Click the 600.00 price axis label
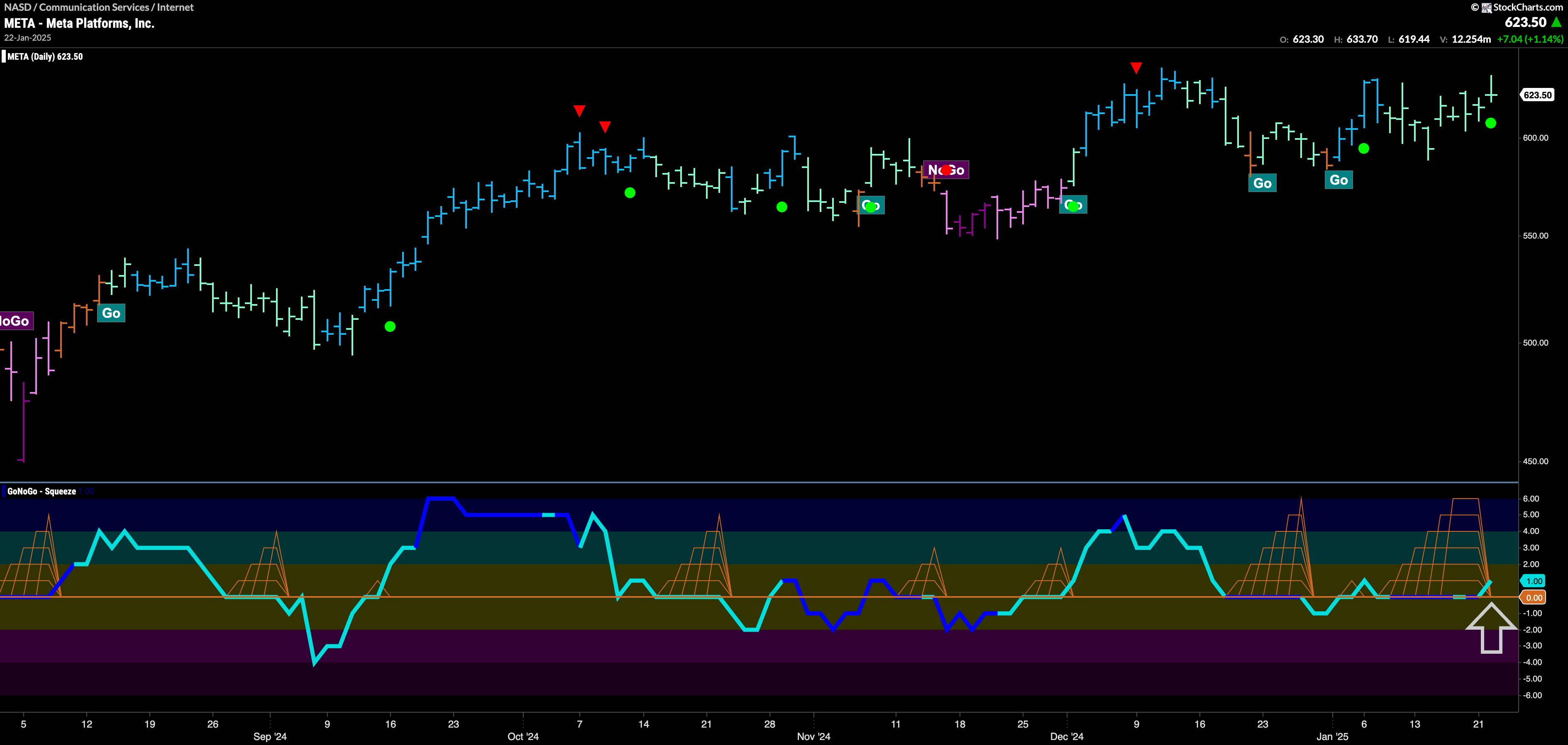The height and width of the screenshot is (745, 1568). (x=1535, y=138)
